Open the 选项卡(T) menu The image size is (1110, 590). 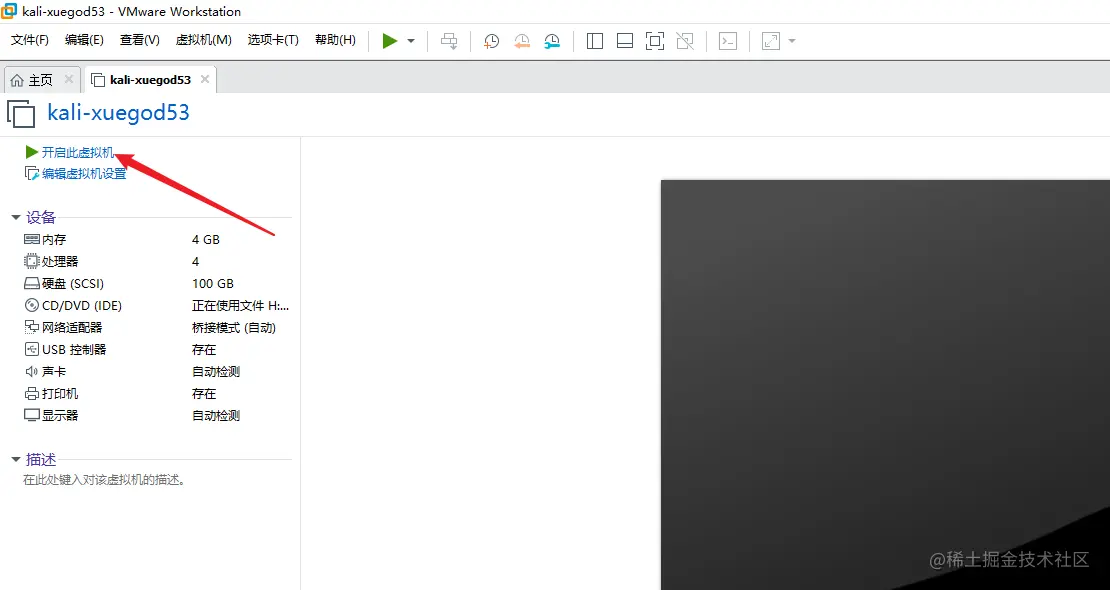coord(273,40)
